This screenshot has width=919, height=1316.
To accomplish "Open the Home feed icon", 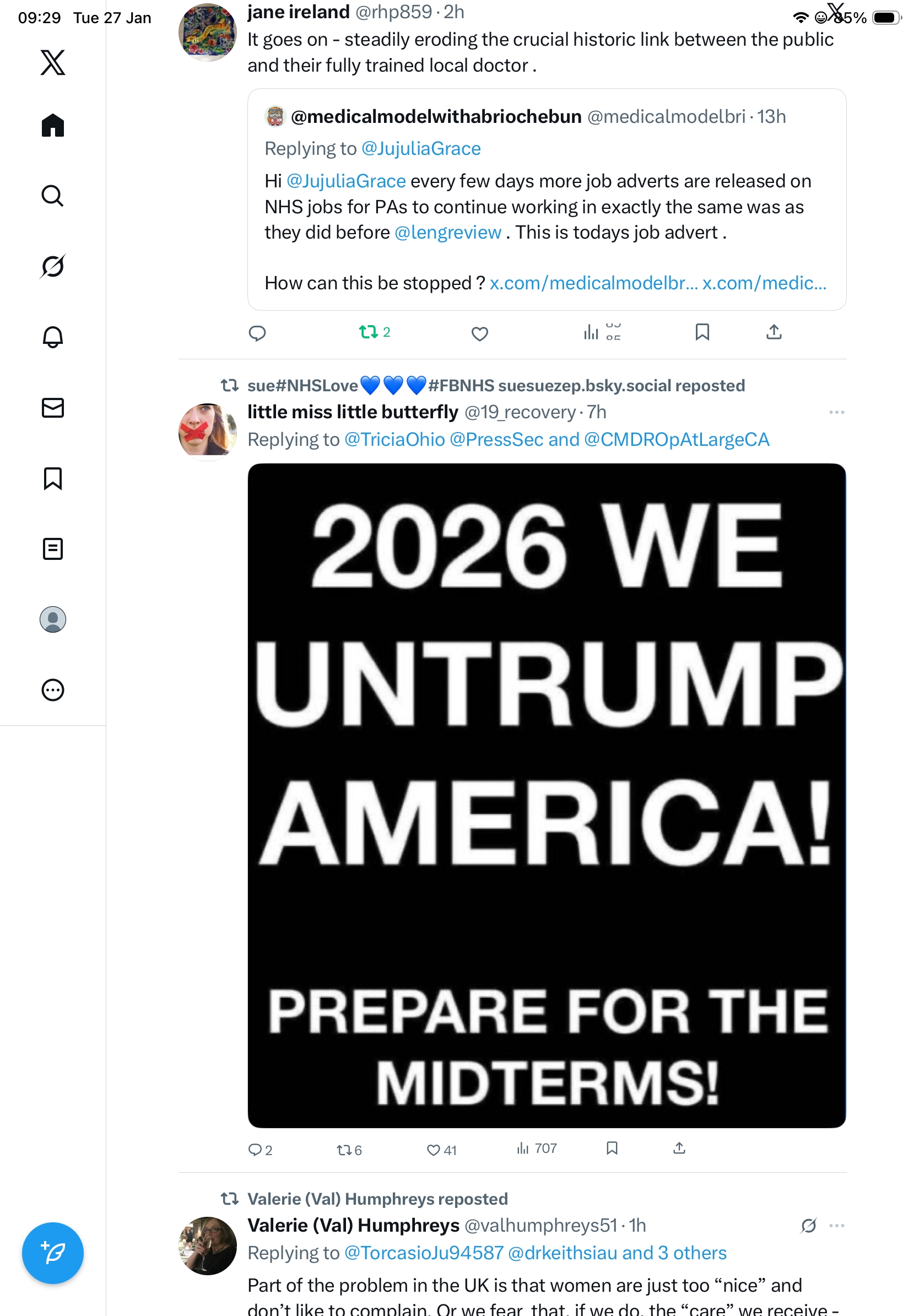I will [53, 125].
